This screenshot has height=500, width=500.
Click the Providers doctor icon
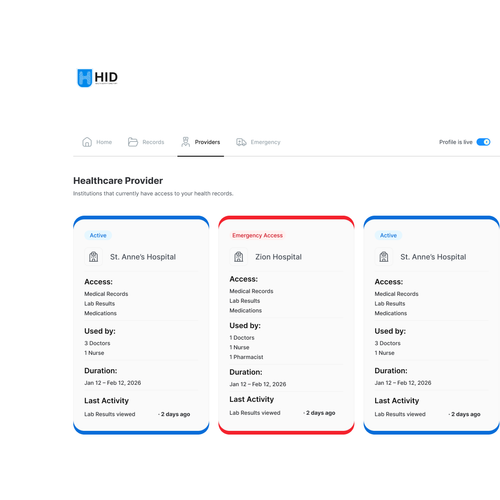click(185, 142)
